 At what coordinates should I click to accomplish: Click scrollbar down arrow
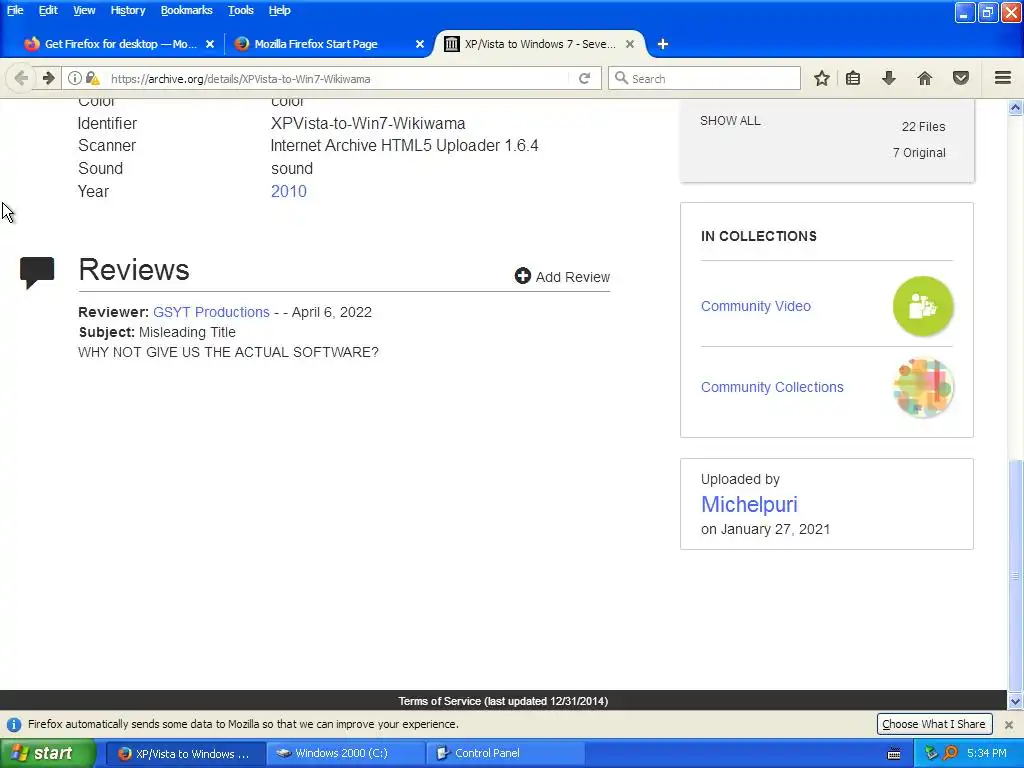point(1016,702)
